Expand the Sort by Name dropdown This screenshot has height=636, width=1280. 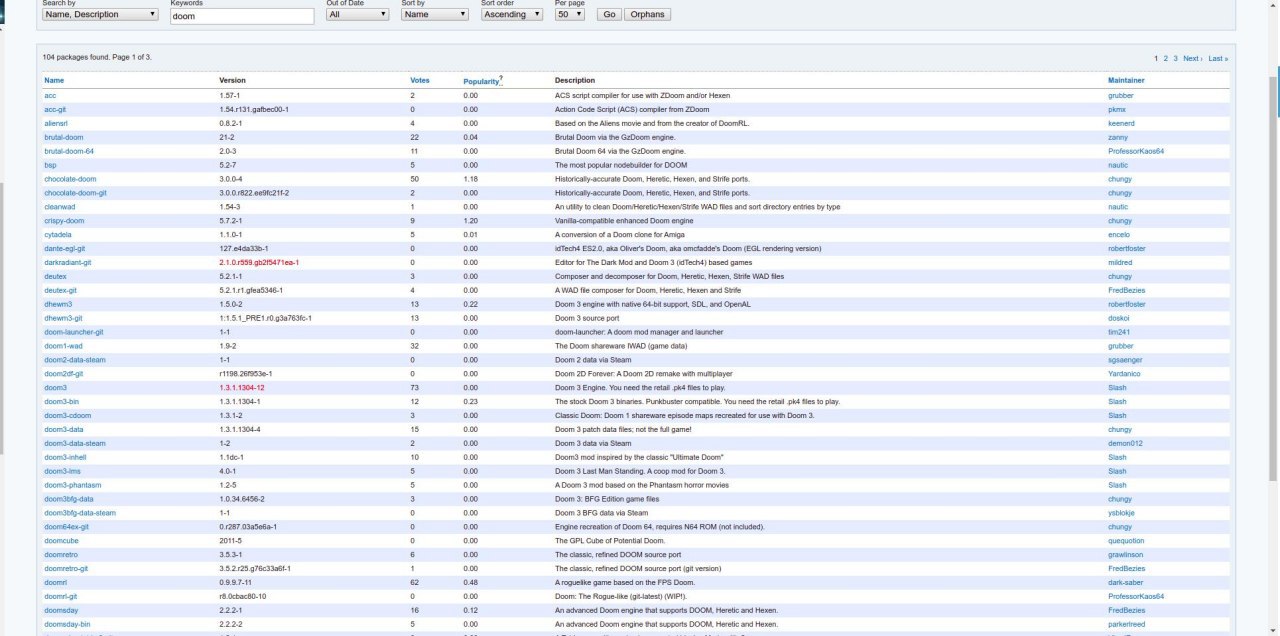tap(435, 14)
